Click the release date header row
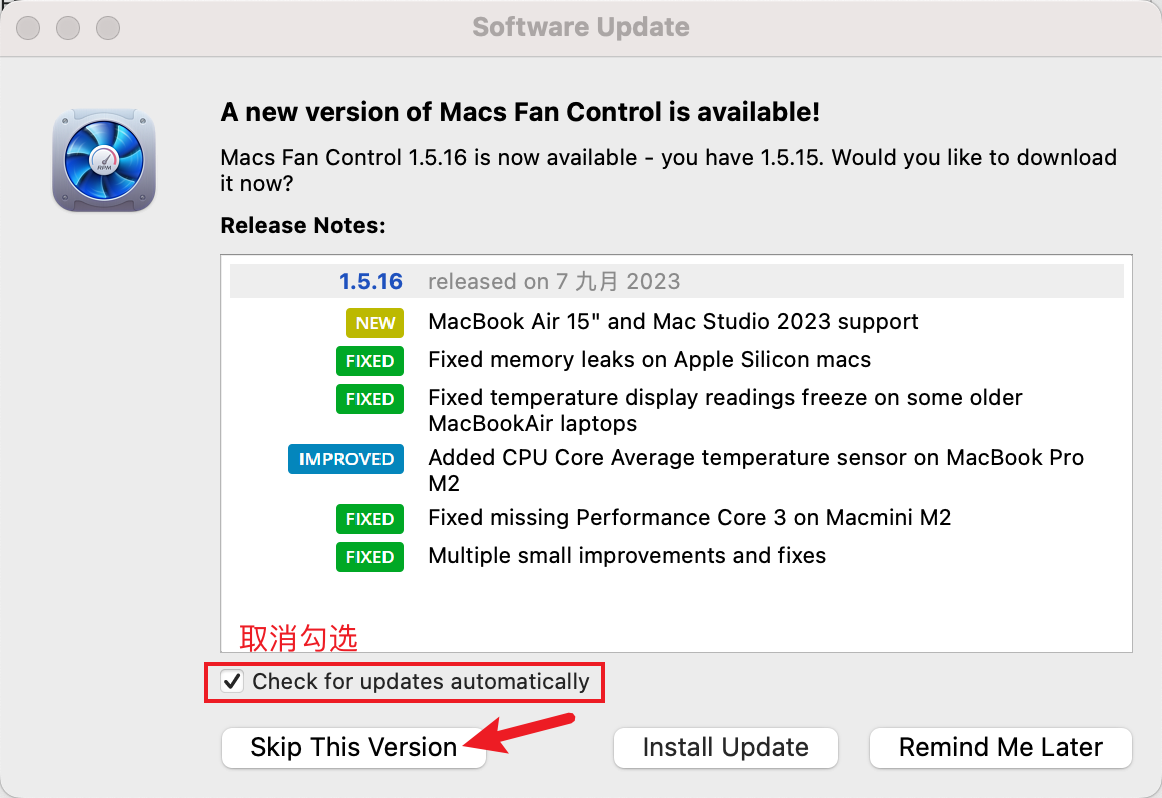The image size is (1162, 798). pyautogui.click(x=677, y=282)
